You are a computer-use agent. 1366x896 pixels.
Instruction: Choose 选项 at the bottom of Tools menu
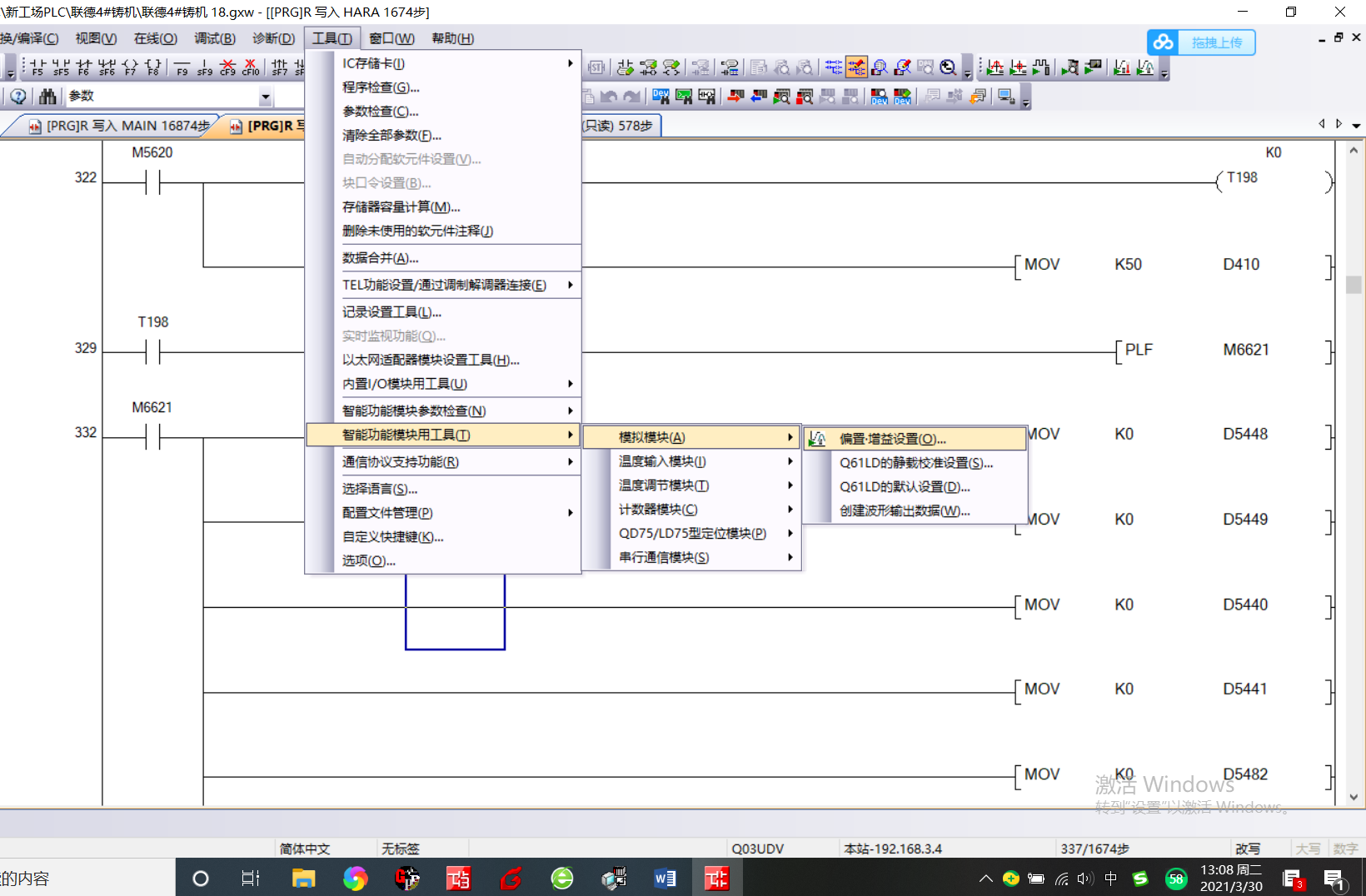pyautogui.click(x=369, y=560)
